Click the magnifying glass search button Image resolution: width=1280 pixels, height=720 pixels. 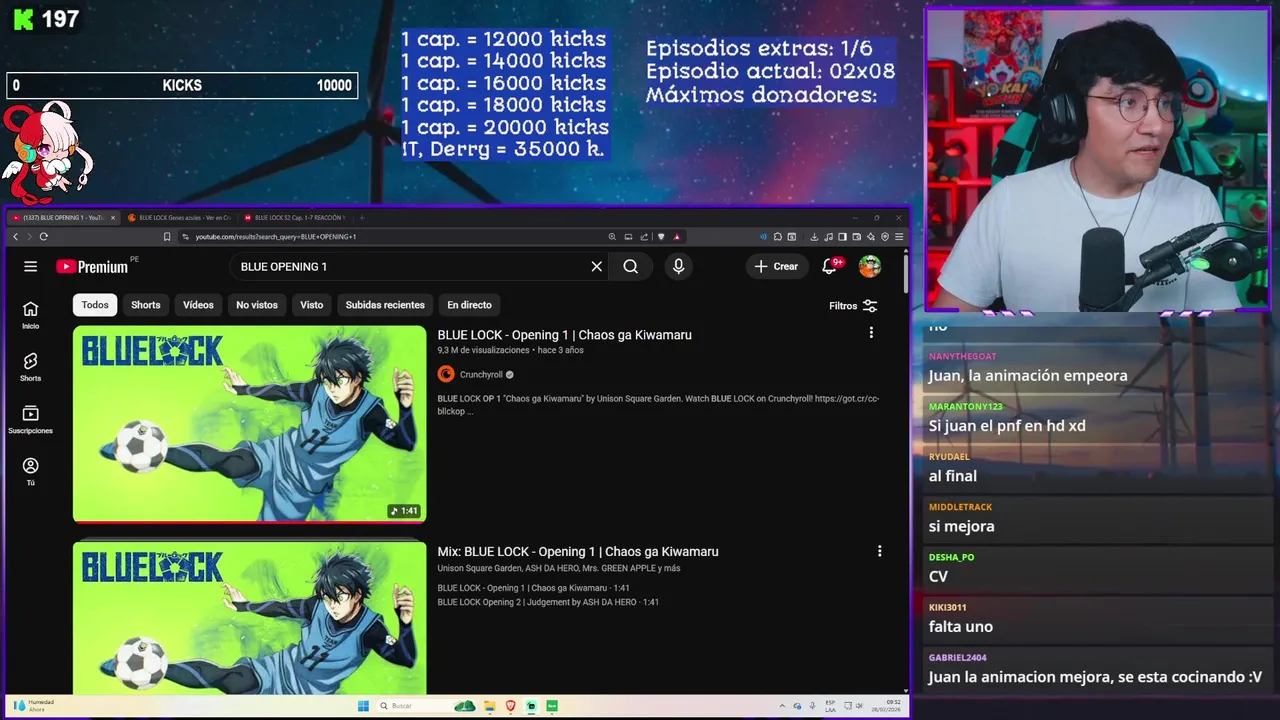coord(630,266)
